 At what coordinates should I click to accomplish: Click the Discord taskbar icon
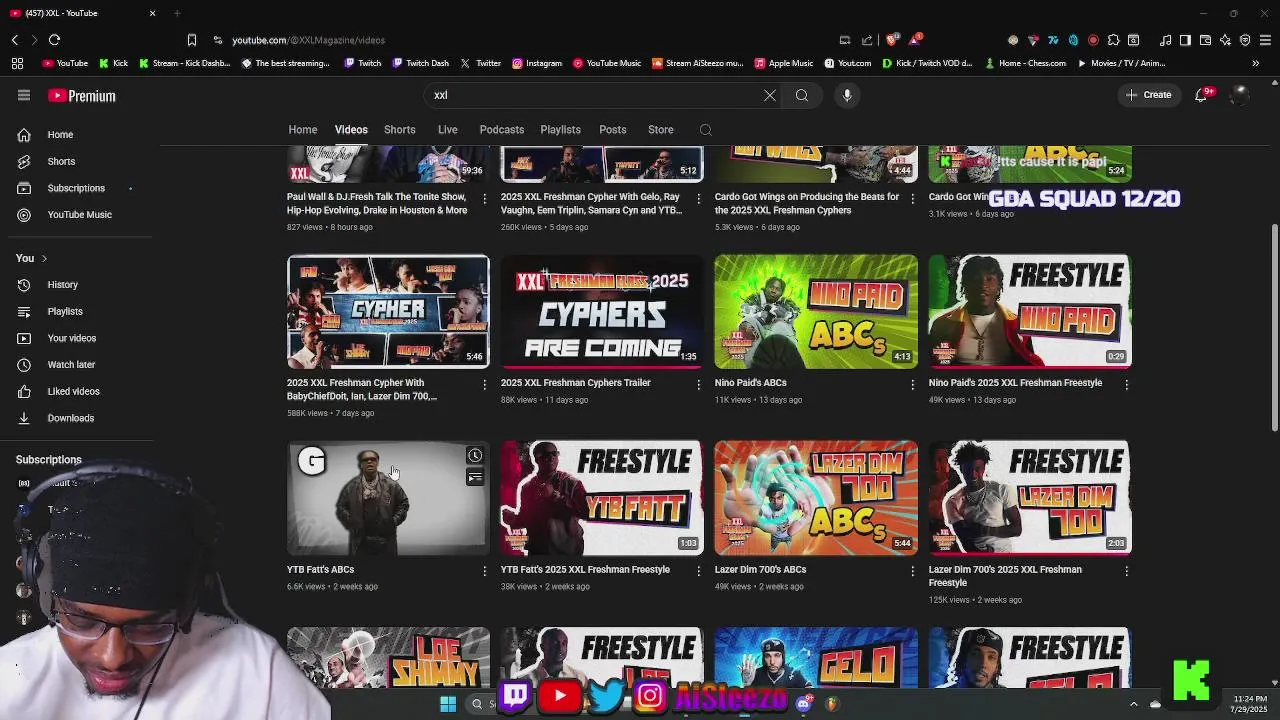click(803, 704)
